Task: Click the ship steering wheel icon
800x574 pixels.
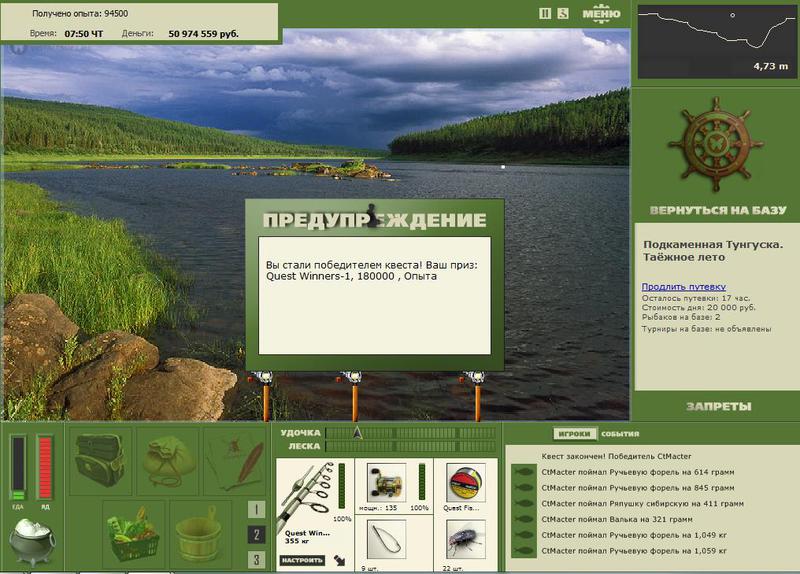Action: (x=715, y=143)
